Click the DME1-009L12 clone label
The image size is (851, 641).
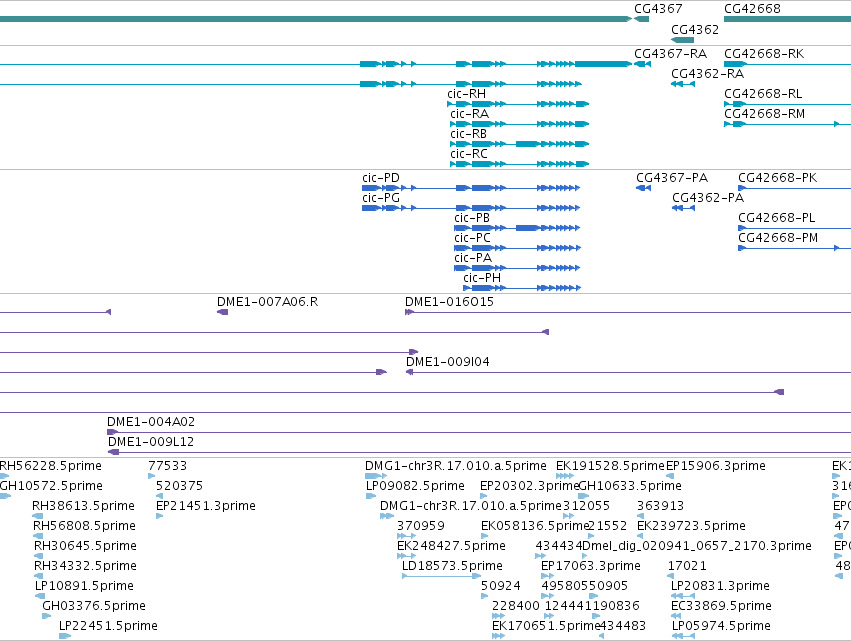[151, 442]
